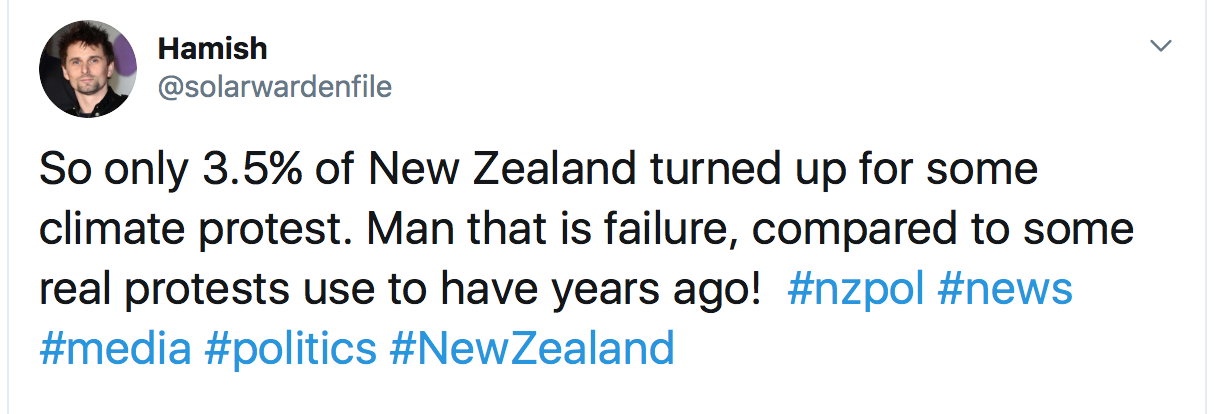This screenshot has width=1214, height=414.
Task: Select the #media hashtag
Action: (115, 349)
